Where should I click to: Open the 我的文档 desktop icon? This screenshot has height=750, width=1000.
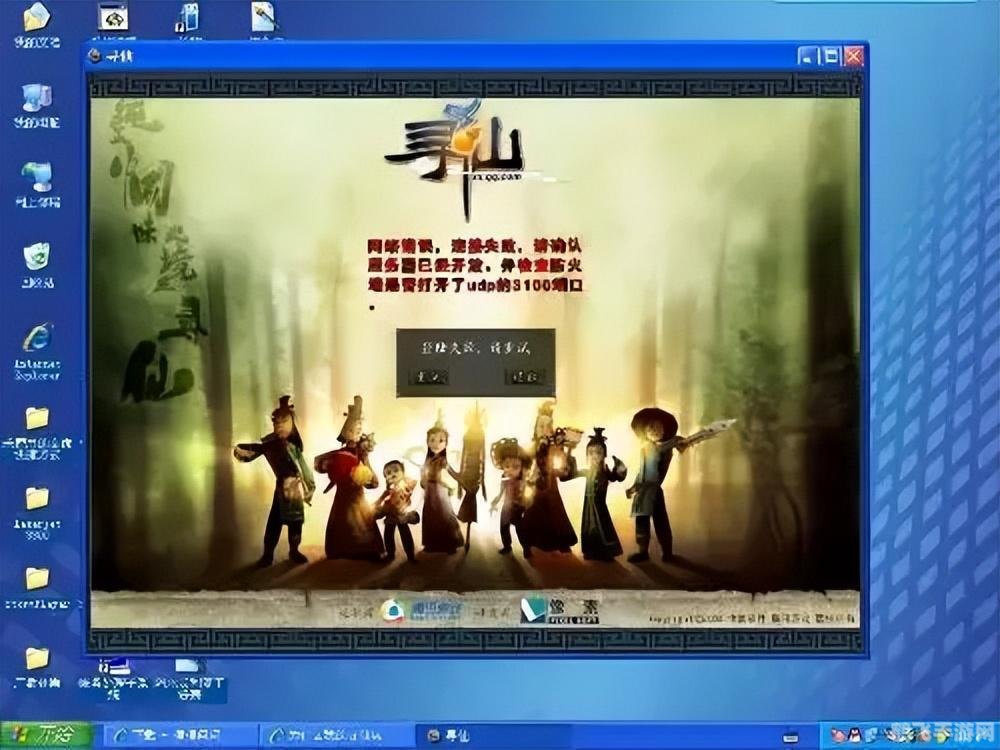(x=35, y=20)
